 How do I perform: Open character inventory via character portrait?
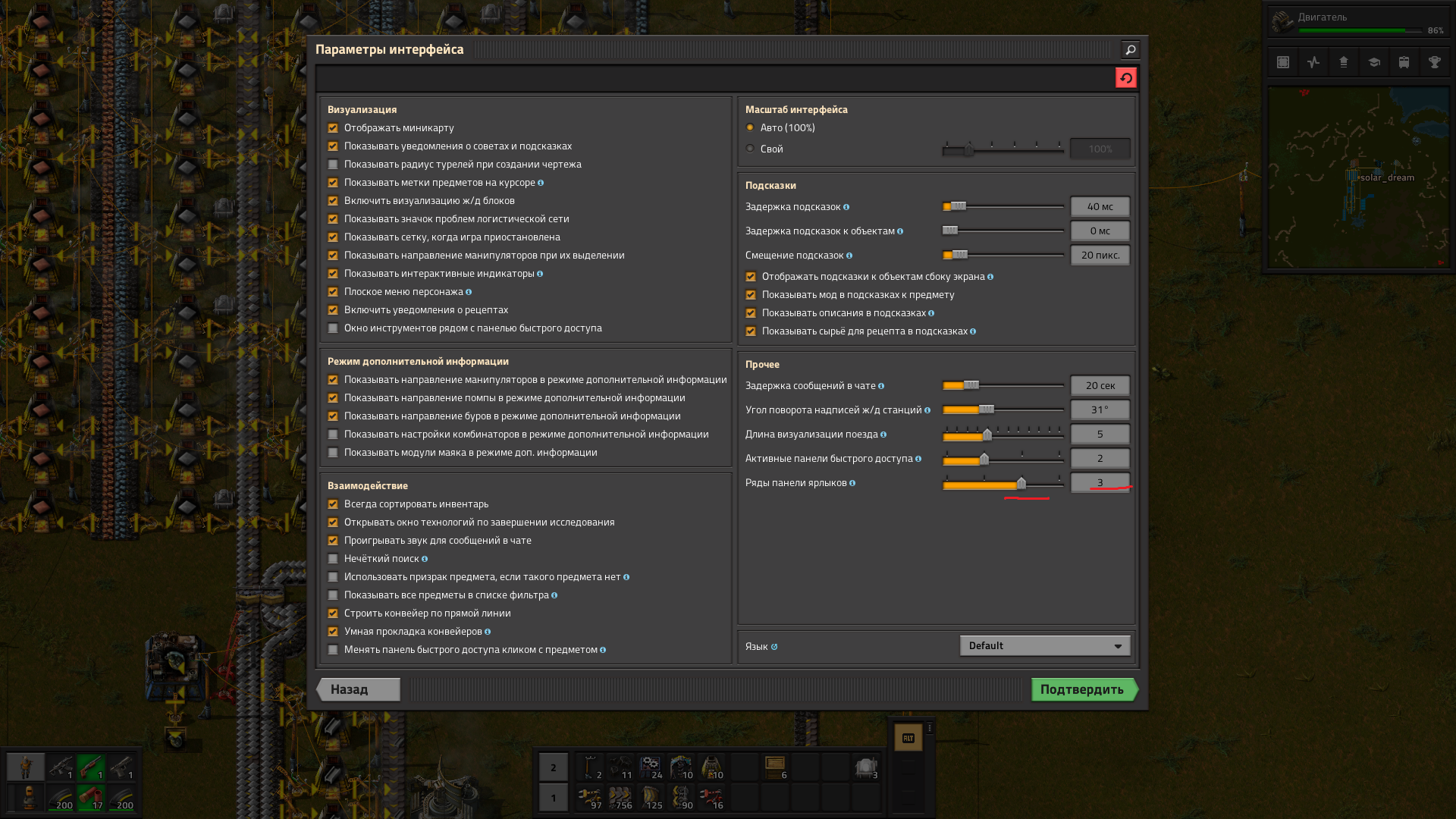(x=26, y=767)
